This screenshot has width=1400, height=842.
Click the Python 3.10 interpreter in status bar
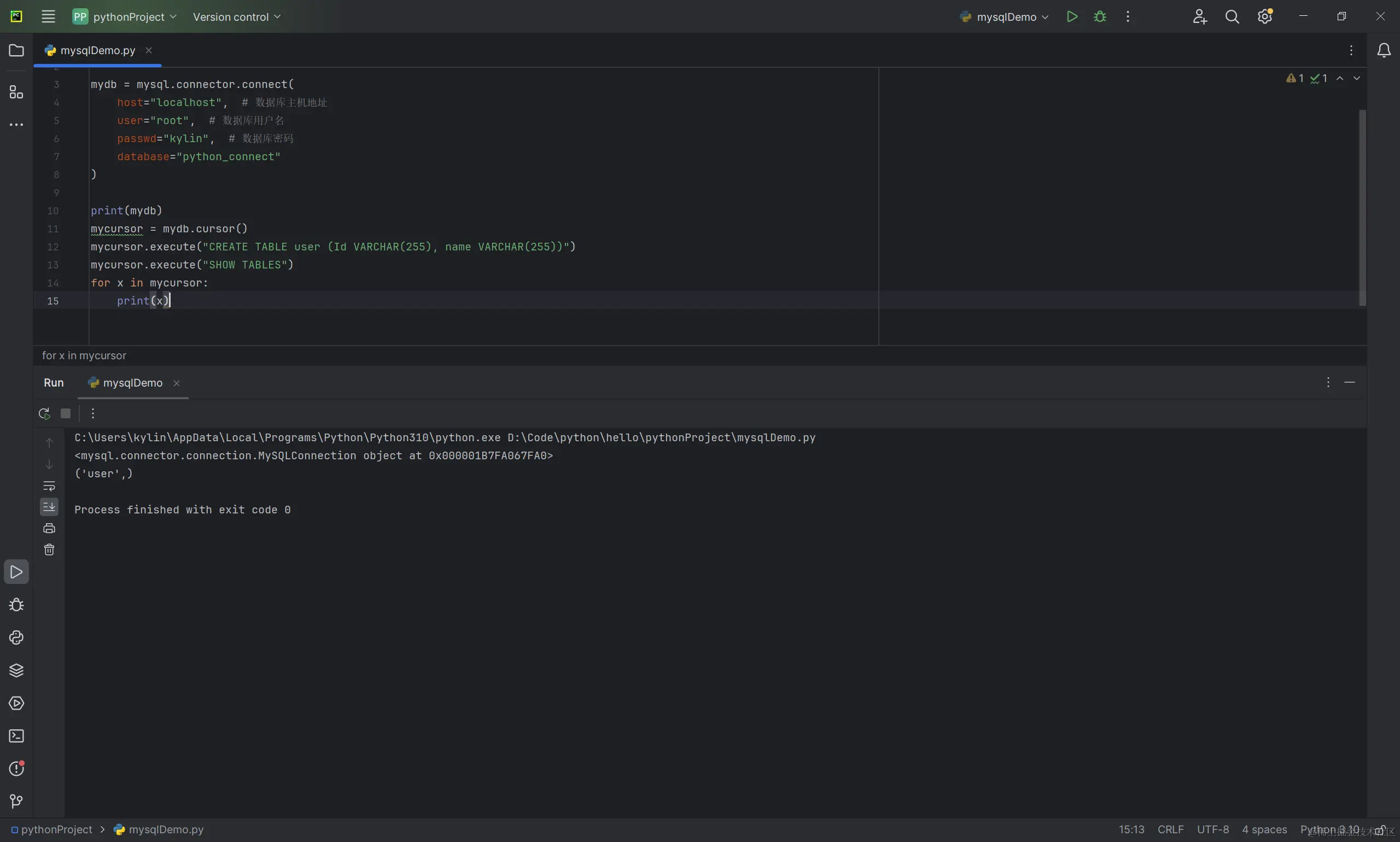[1329, 829]
